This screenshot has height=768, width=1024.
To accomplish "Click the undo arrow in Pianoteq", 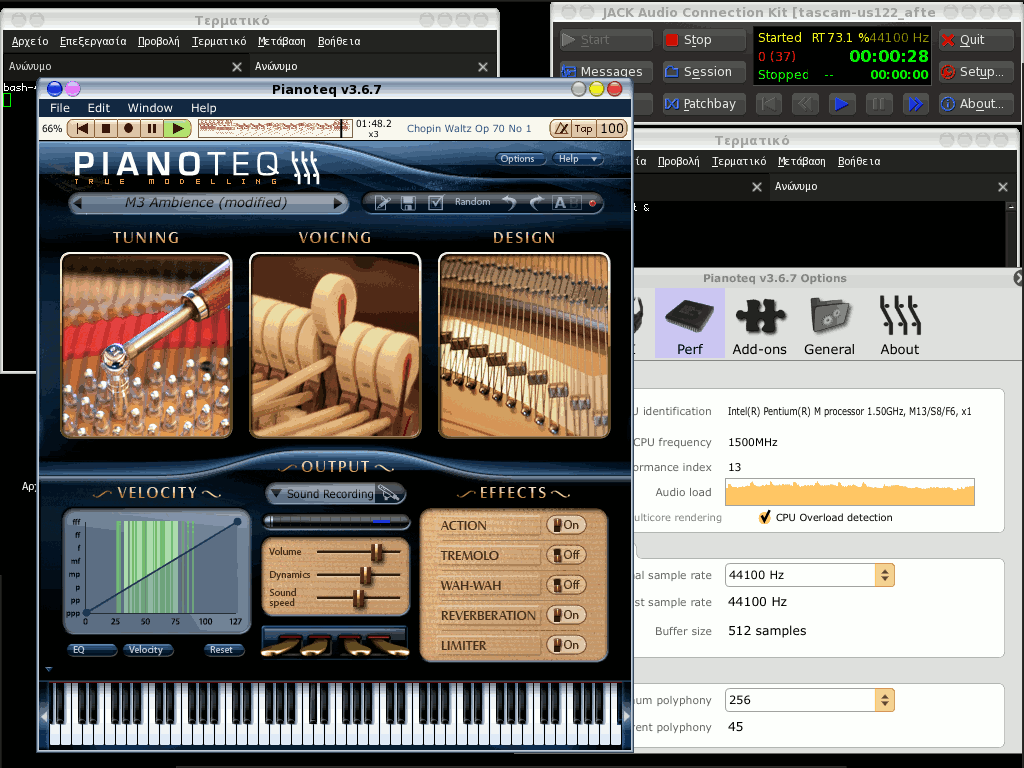I will [x=509, y=203].
